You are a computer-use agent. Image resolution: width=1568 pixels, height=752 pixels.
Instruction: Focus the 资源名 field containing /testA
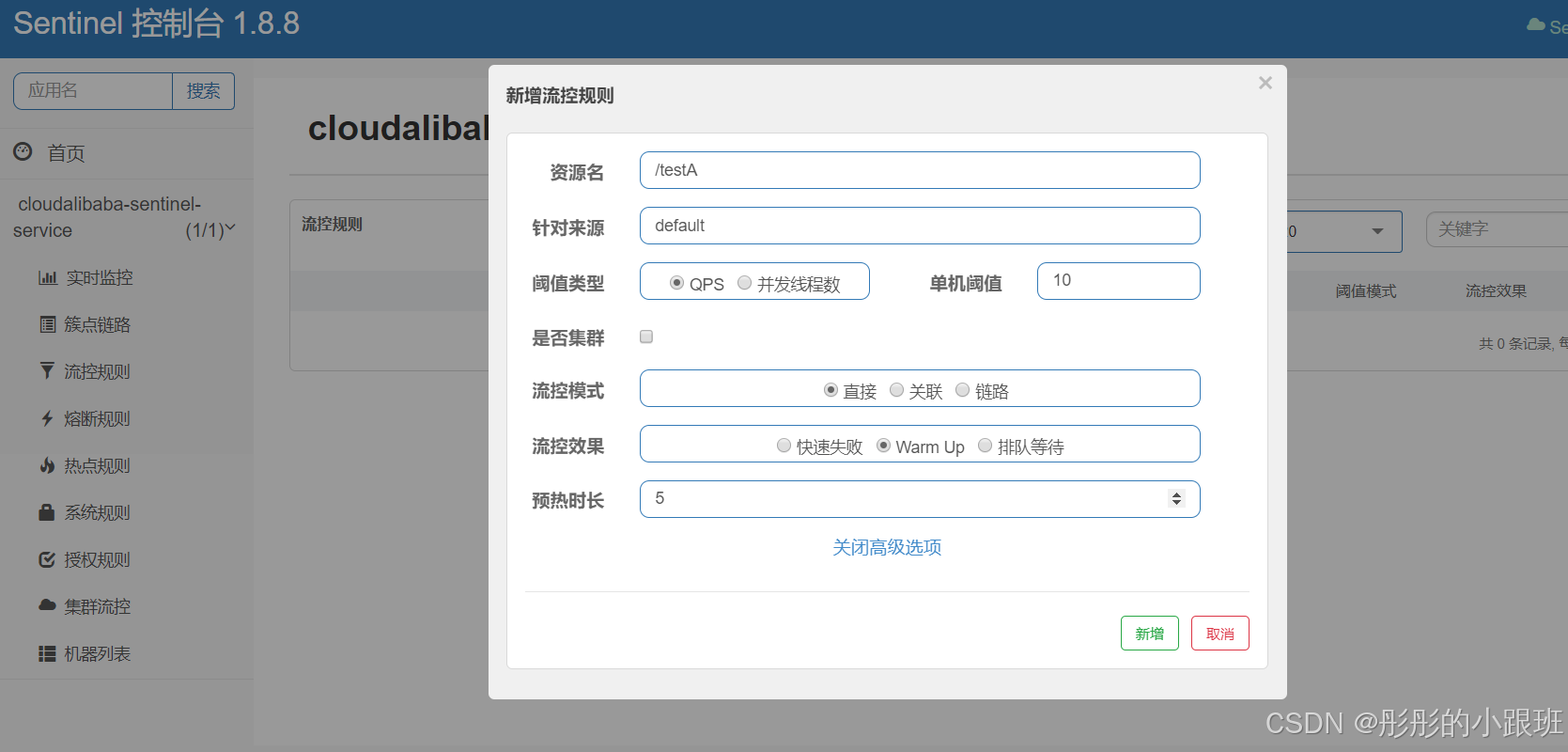tap(920, 170)
